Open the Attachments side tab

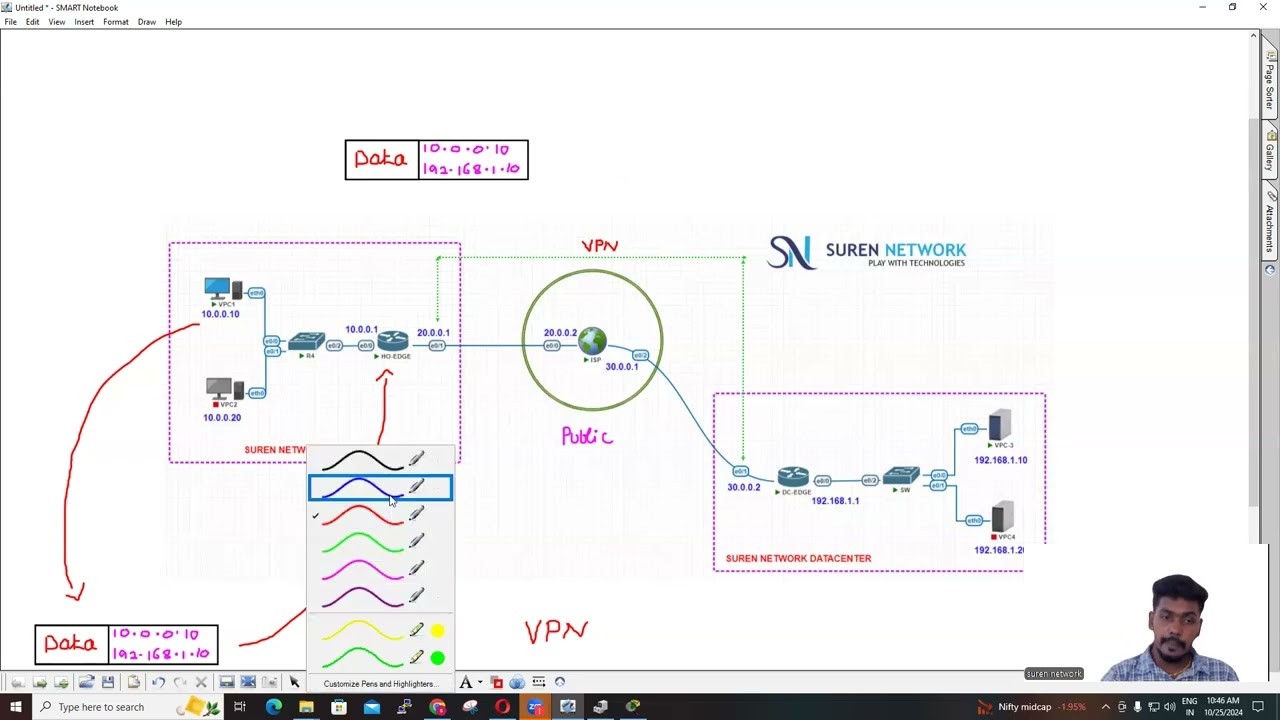[x=1270, y=223]
